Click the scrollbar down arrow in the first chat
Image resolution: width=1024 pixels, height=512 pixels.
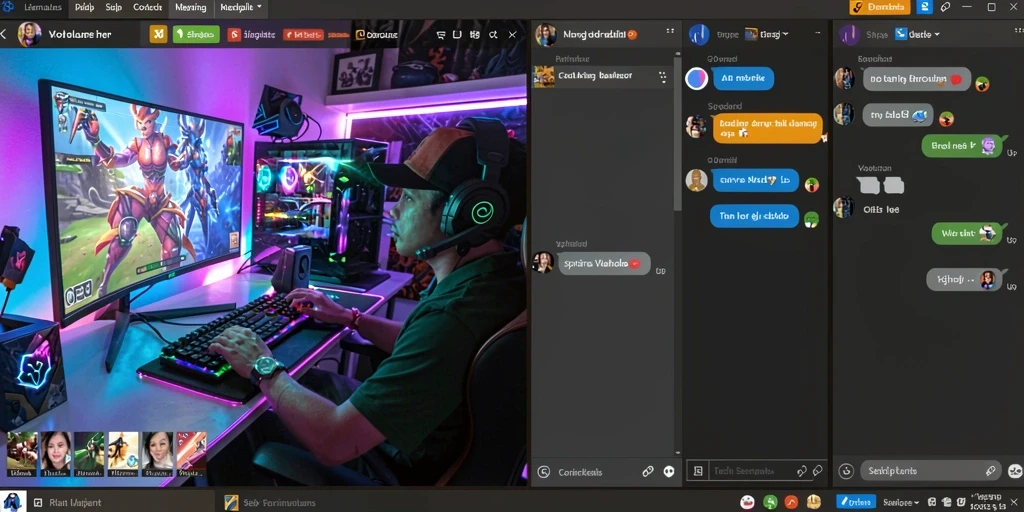(x=678, y=452)
